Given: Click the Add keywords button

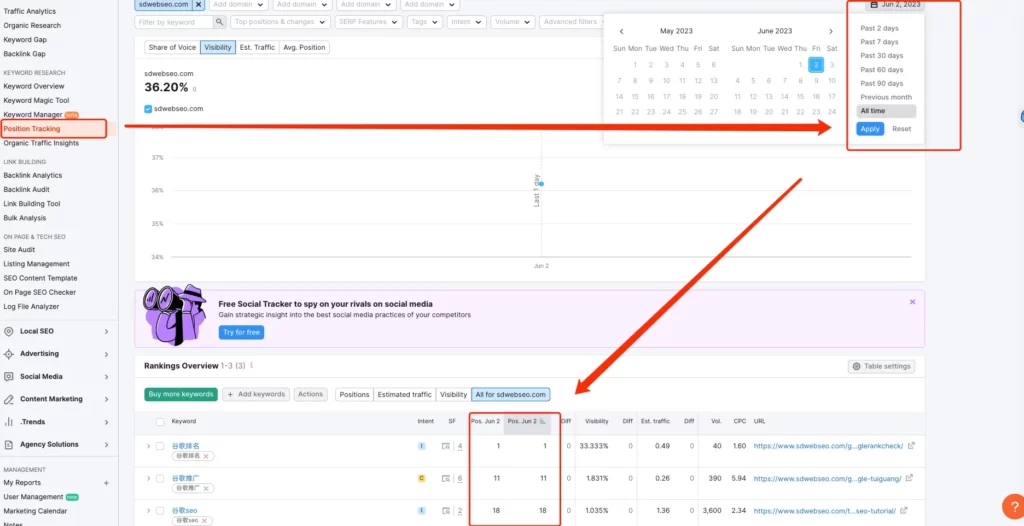Looking at the screenshot, I should (256, 395).
